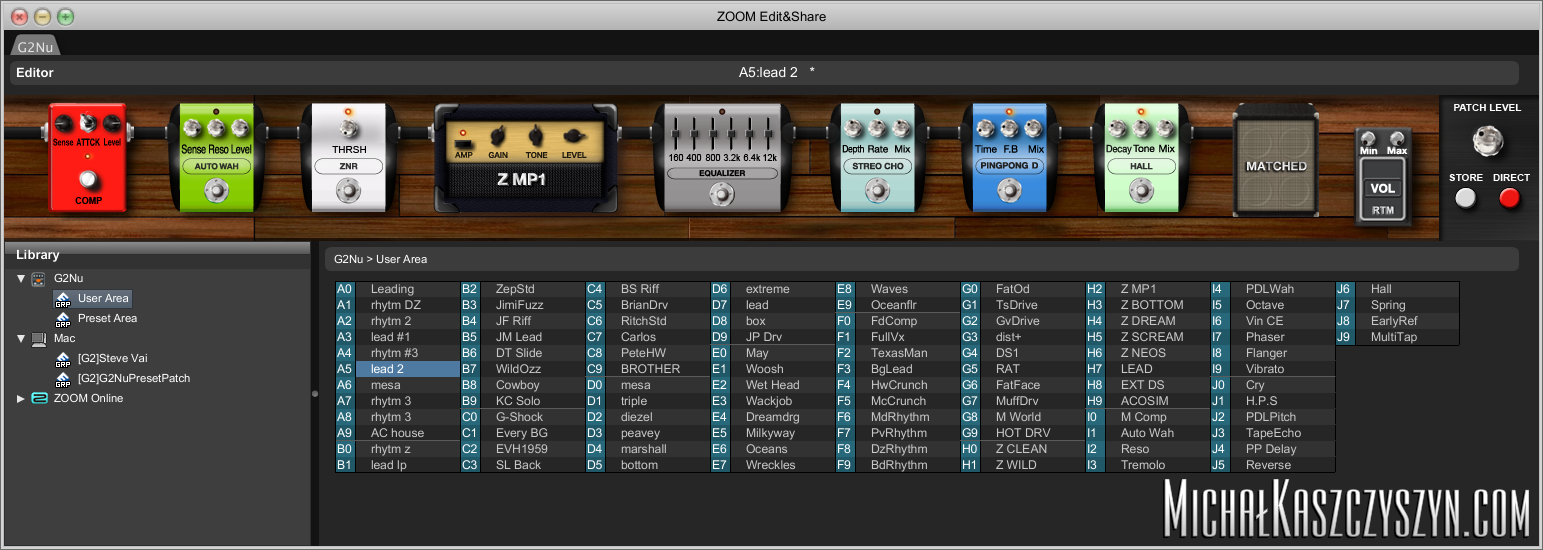This screenshot has height=550, width=1543.
Task: Adjust the VOL pedal Min knob
Action: [x=1370, y=139]
